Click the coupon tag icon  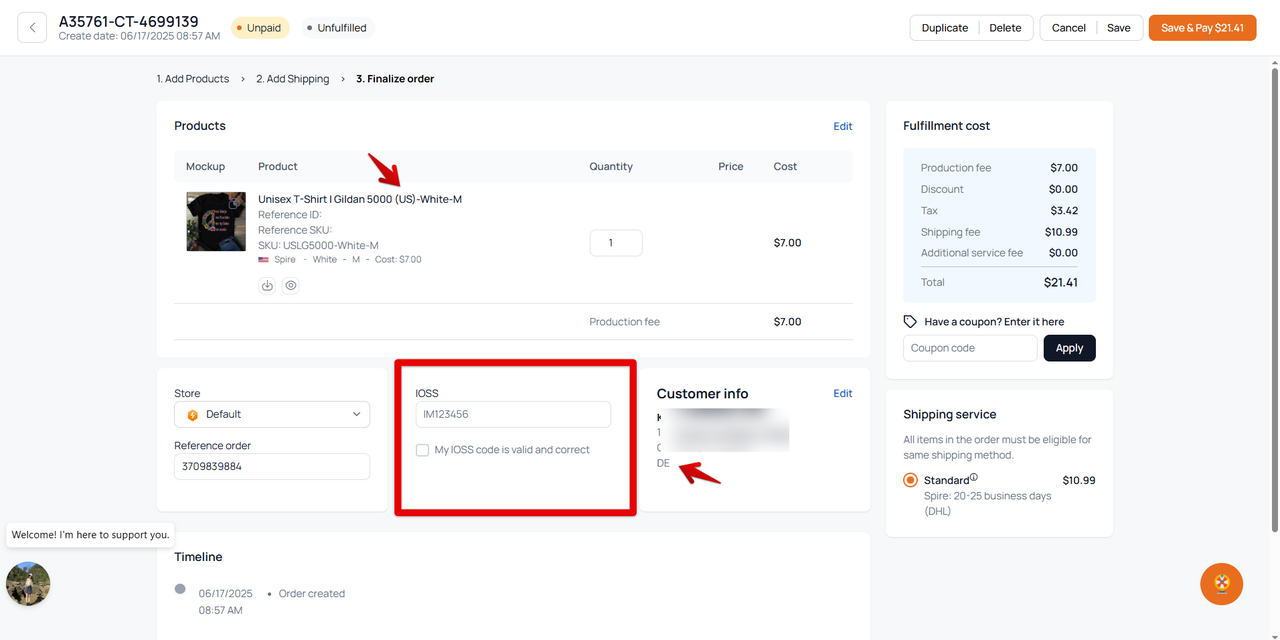click(x=910, y=322)
